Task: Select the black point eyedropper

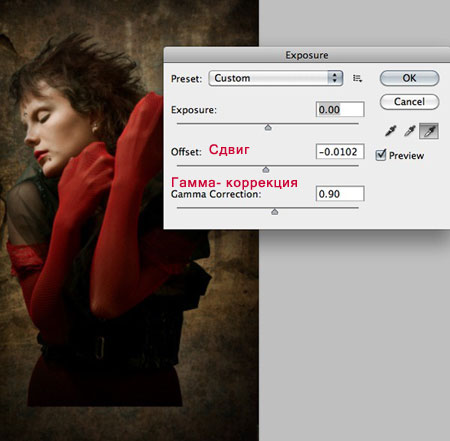Action: pos(391,131)
